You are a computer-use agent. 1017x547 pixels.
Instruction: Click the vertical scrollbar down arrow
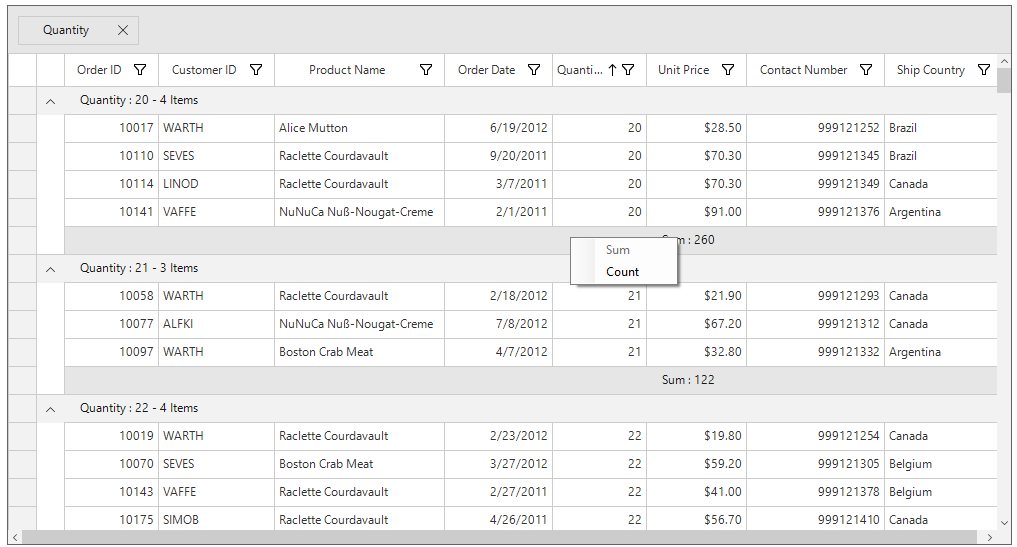click(x=1004, y=523)
